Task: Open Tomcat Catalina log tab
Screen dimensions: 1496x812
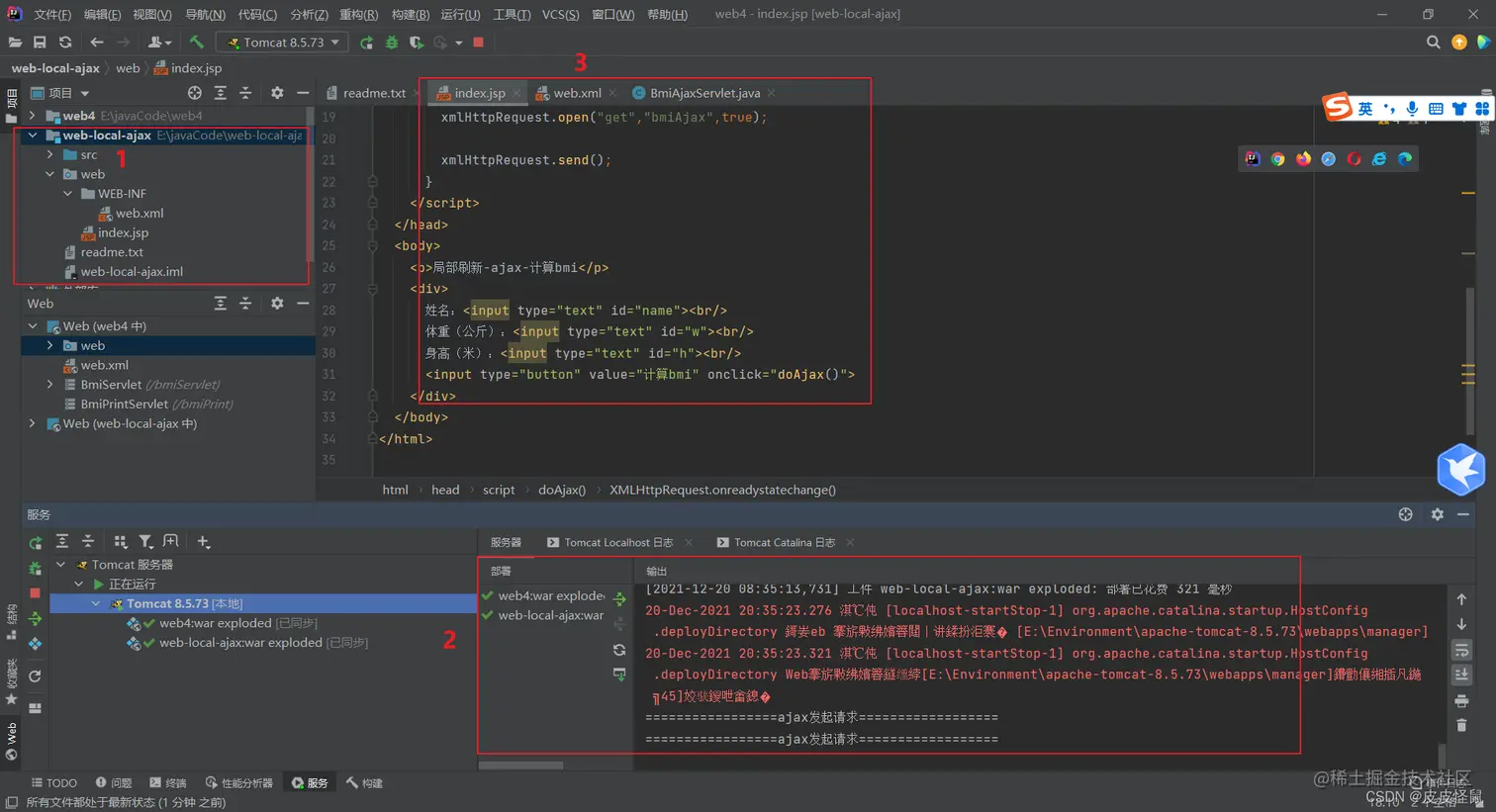Action: [x=785, y=543]
